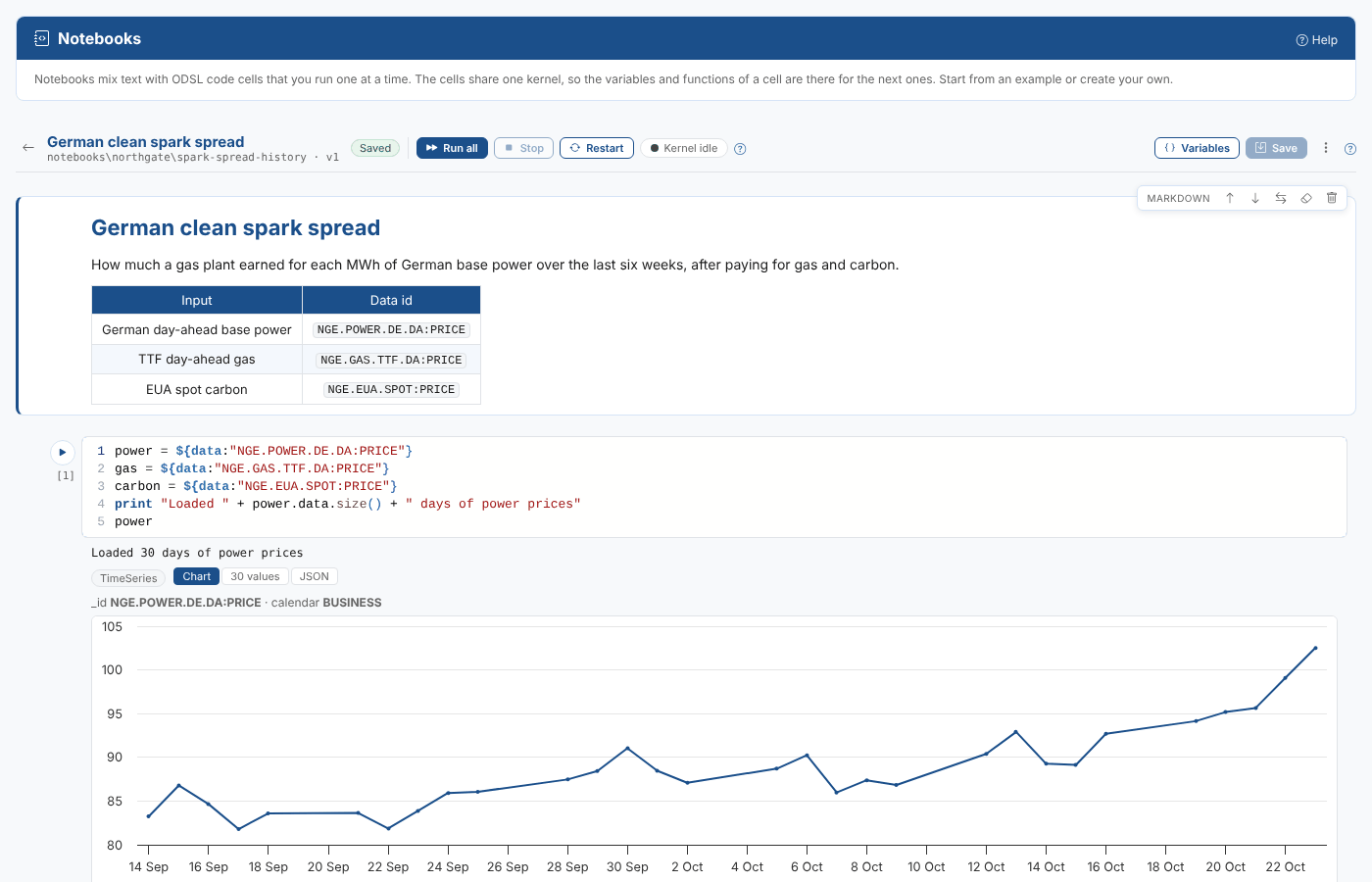Click the Saved status badge
This screenshot has width=1372, height=882.
(x=375, y=148)
